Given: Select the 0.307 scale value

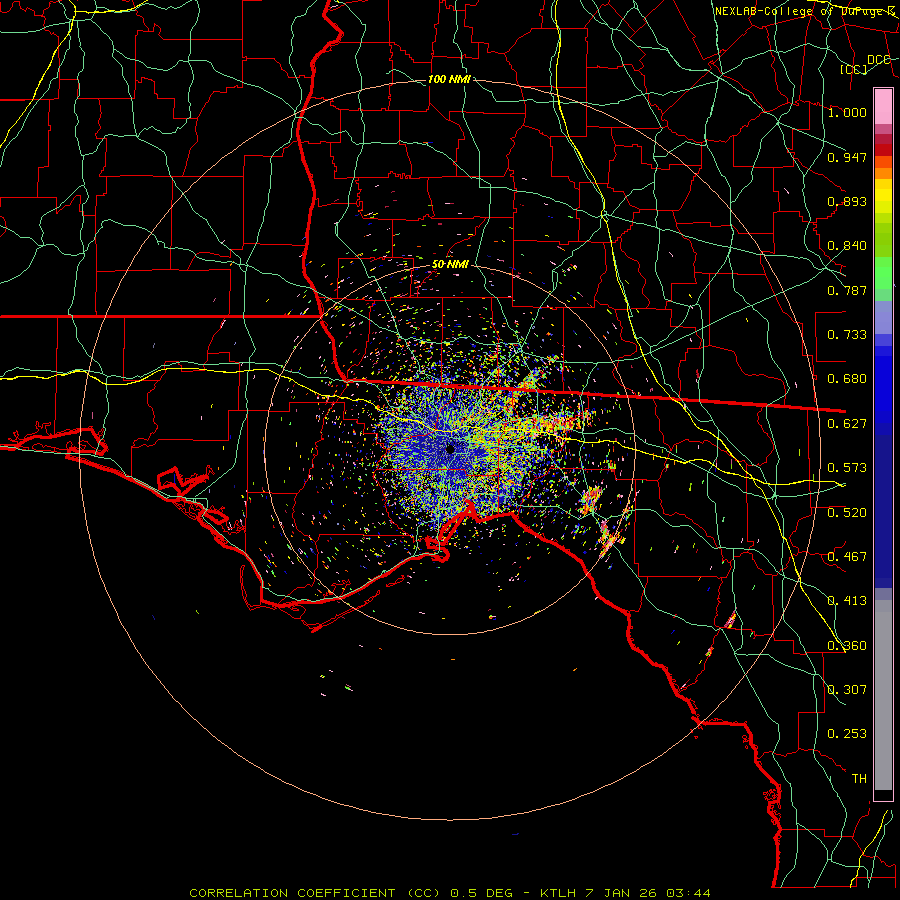Looking at the screenshot, I should 847,690.
